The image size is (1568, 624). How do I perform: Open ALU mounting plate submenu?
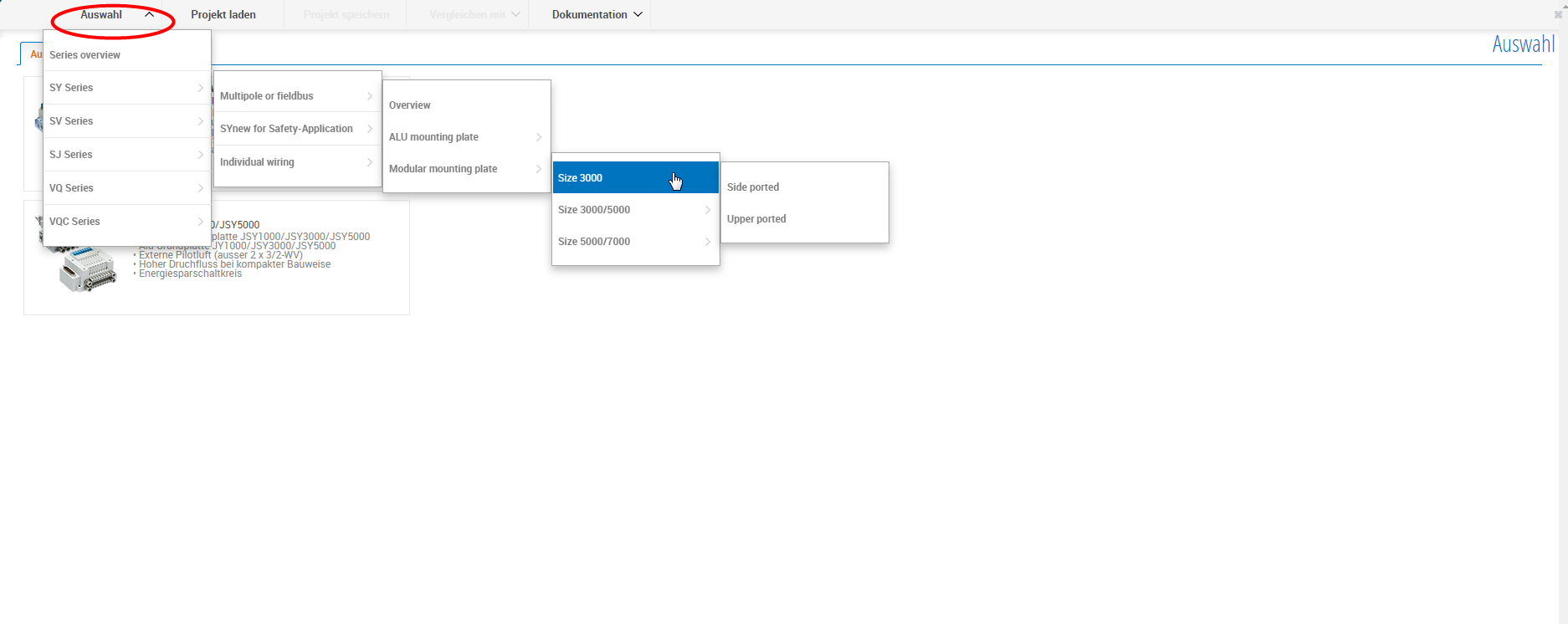click(467, 137)
